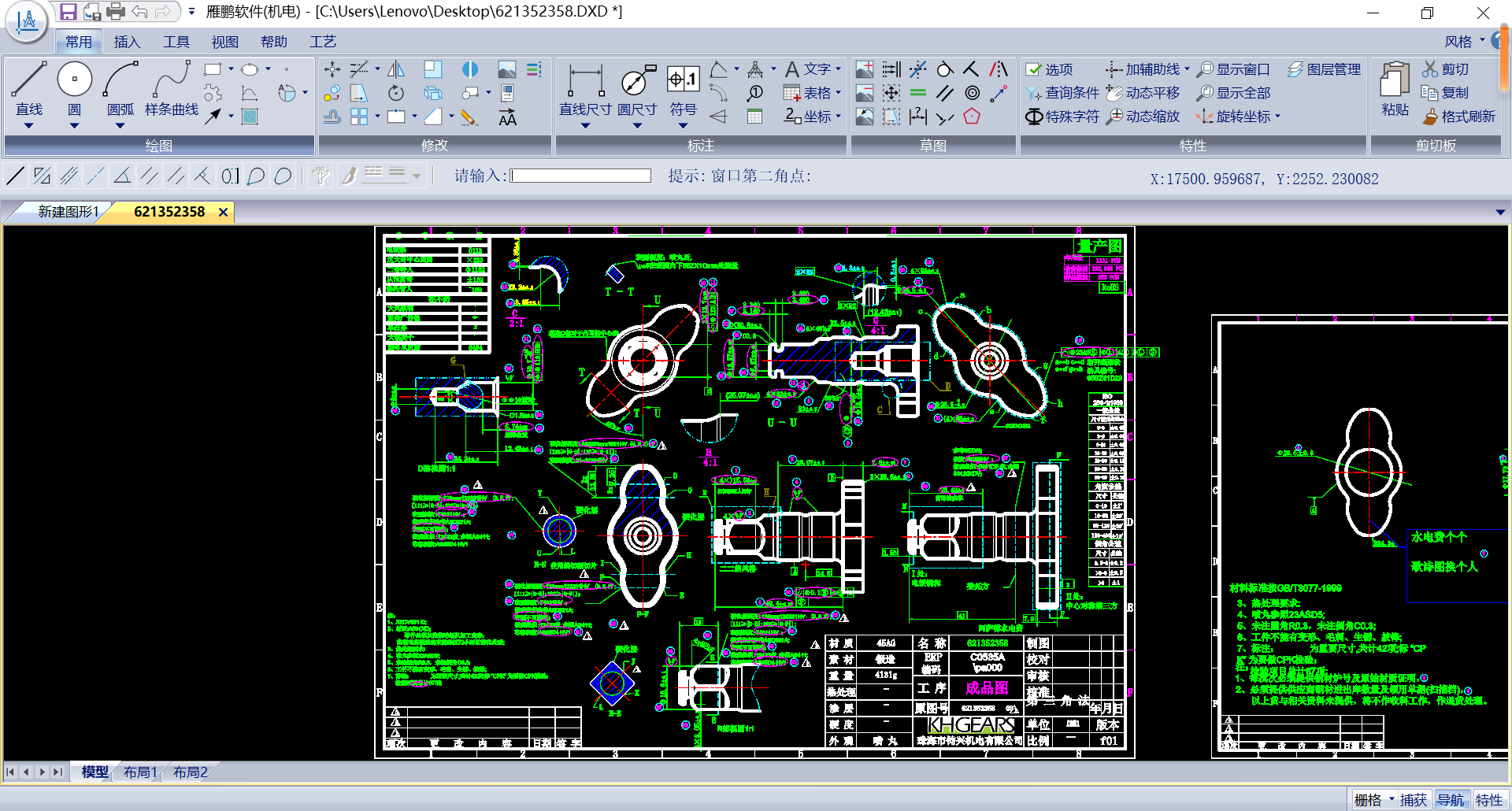Open the dropdown arrow under 圆弧
This screenshot has height=811, width=1512.
point(120,126)
